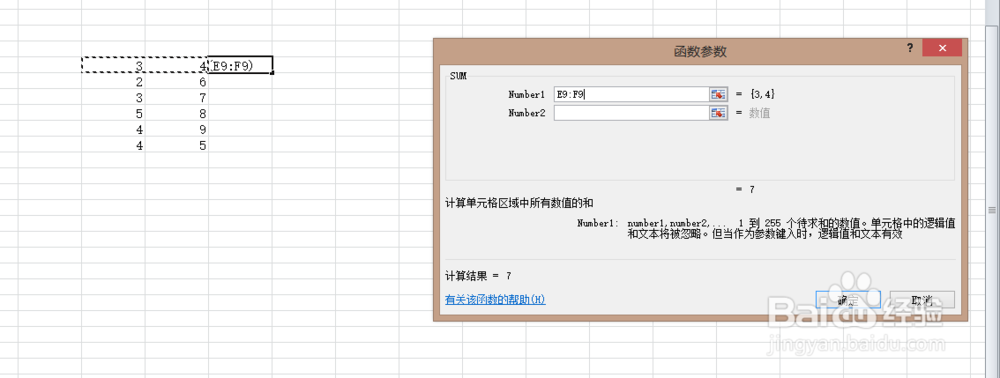Viewport: 1000px width, 378px height.
Task: Confirm with the 确定 button
Action: (x=848, y=300)
